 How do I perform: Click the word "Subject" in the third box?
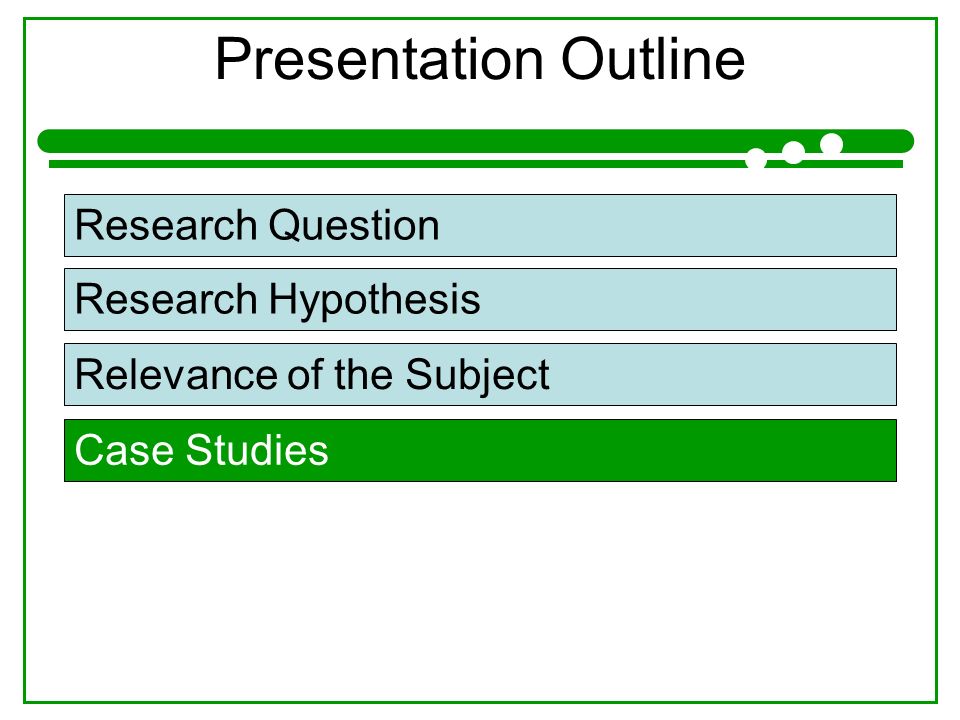click(477, 375)
